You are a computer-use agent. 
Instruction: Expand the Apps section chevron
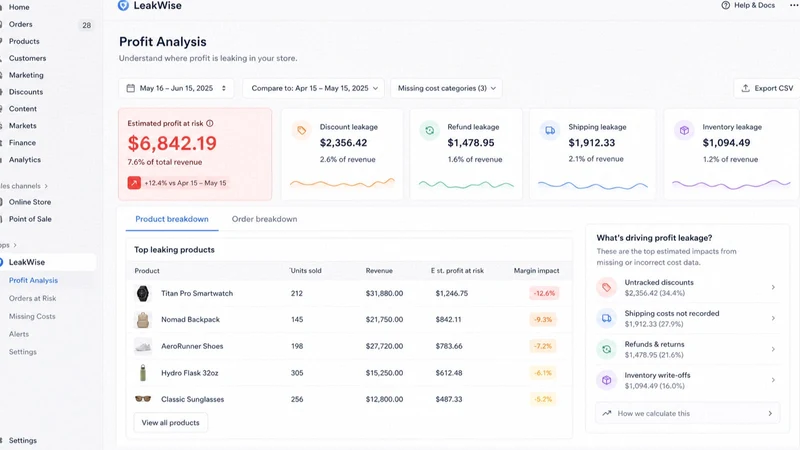[15, 245]
